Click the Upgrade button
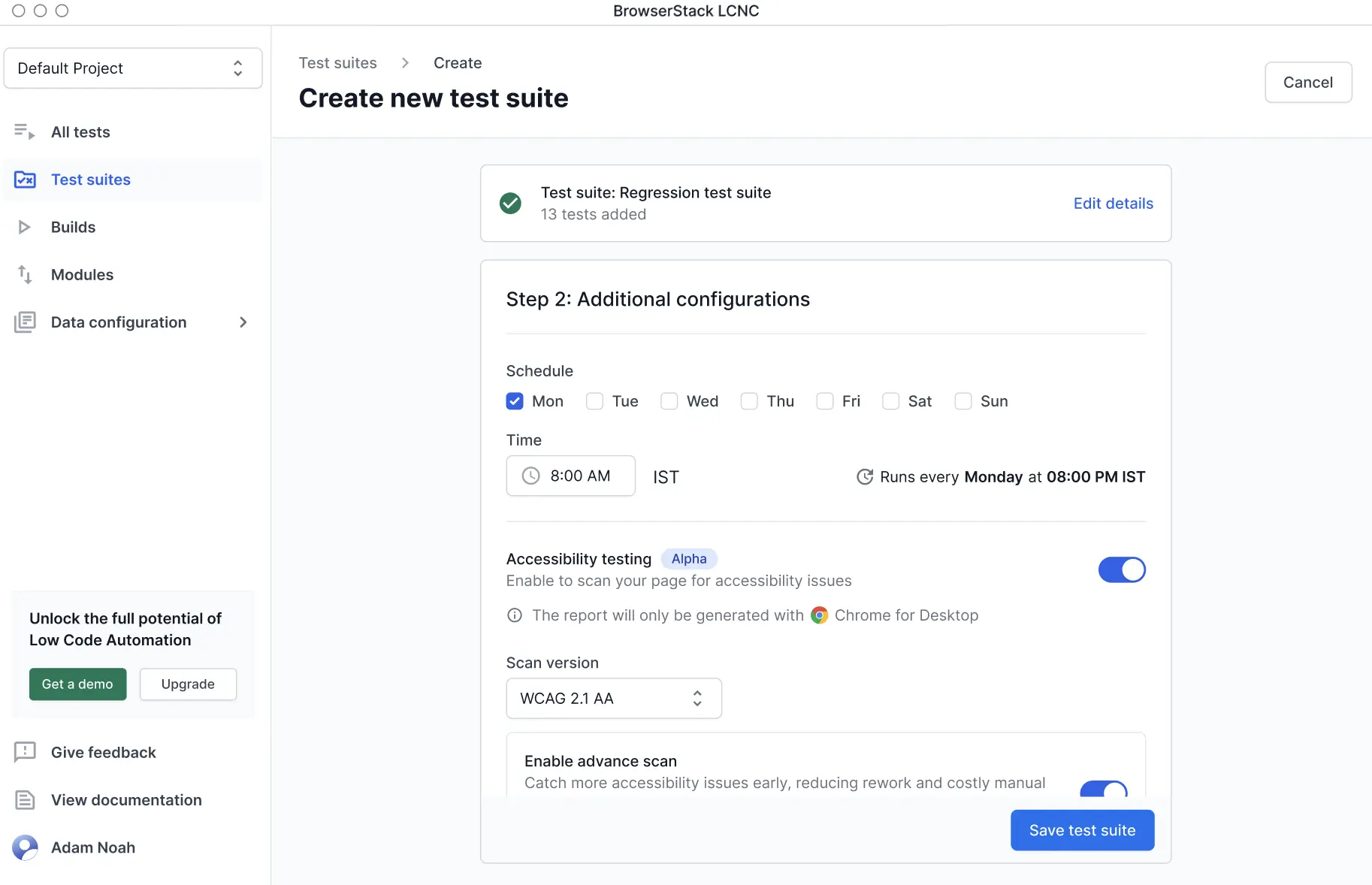The image size is (1372, 885). pos(188,684)
